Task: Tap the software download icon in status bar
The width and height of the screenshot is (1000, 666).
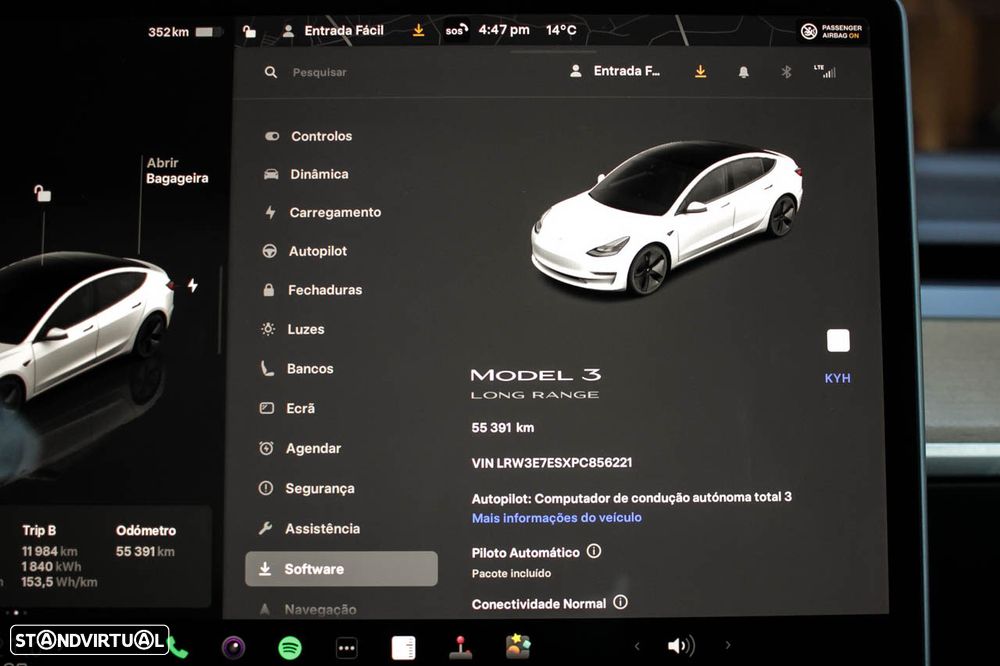Action: pos(418,30)
